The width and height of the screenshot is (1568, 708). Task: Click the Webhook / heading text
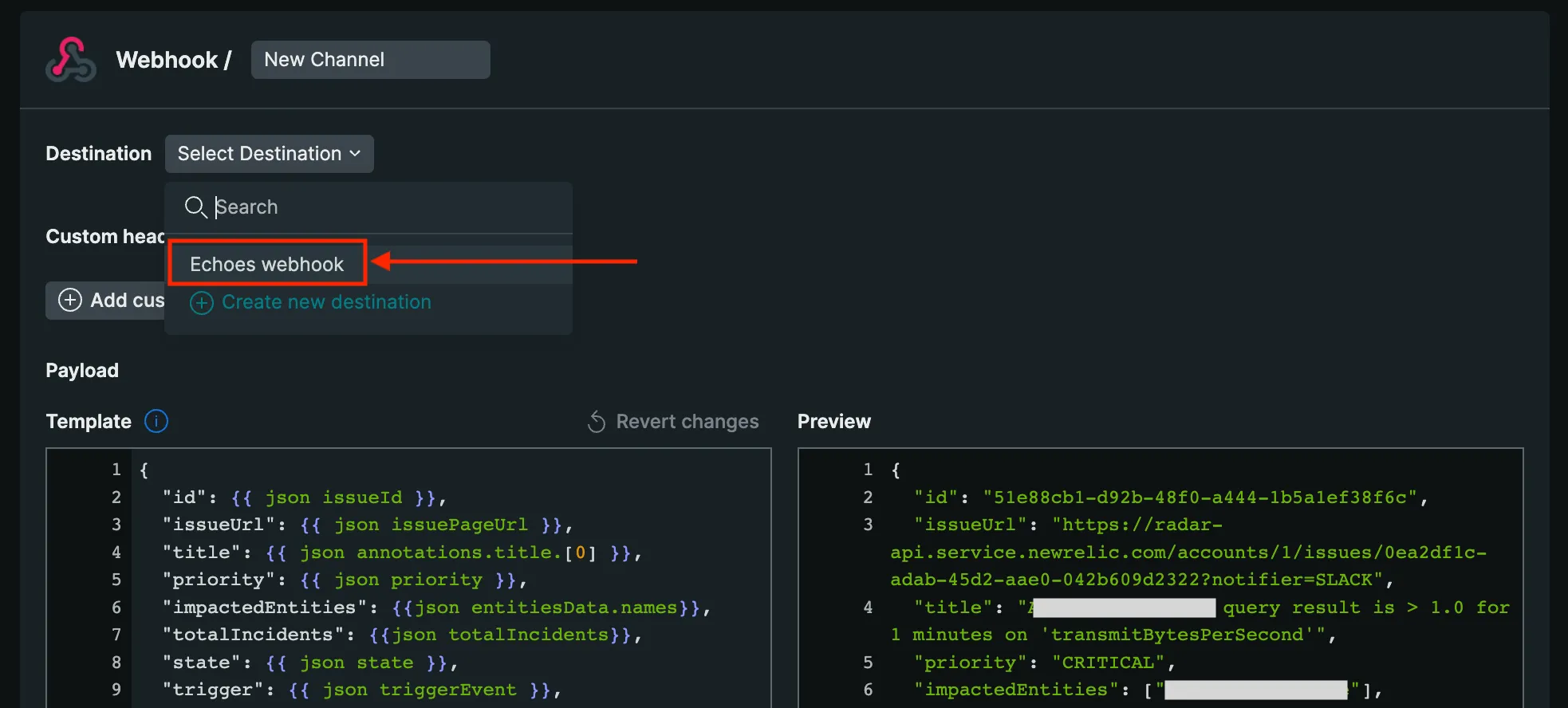[x=174, y=60]
